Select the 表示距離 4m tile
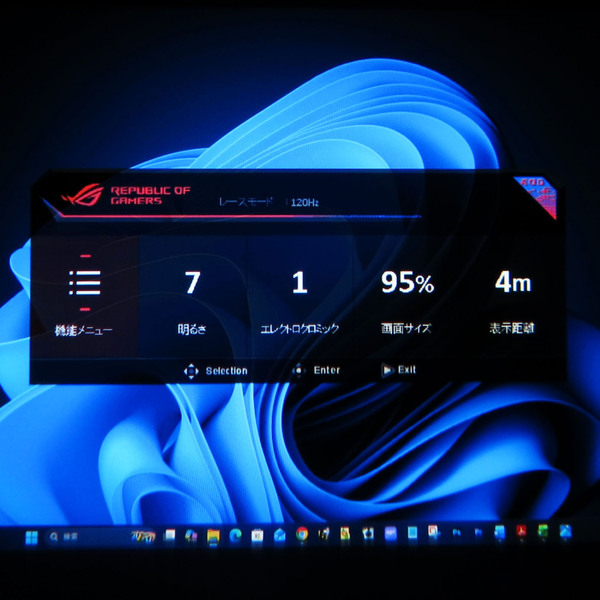Image resolution: width=600 pixels, height=600 pixels. tap(513, 297)
